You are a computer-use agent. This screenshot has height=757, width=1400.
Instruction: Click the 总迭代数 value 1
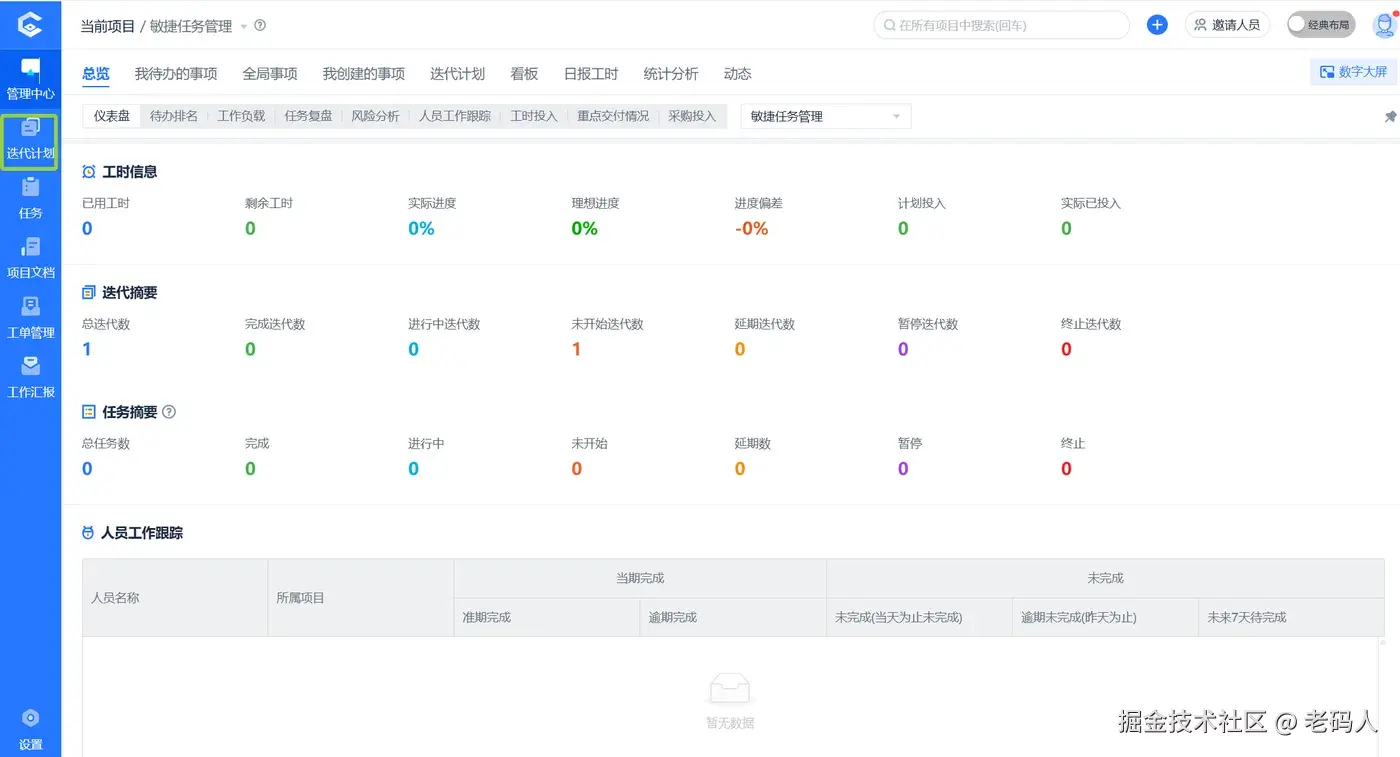click(87, 349)
